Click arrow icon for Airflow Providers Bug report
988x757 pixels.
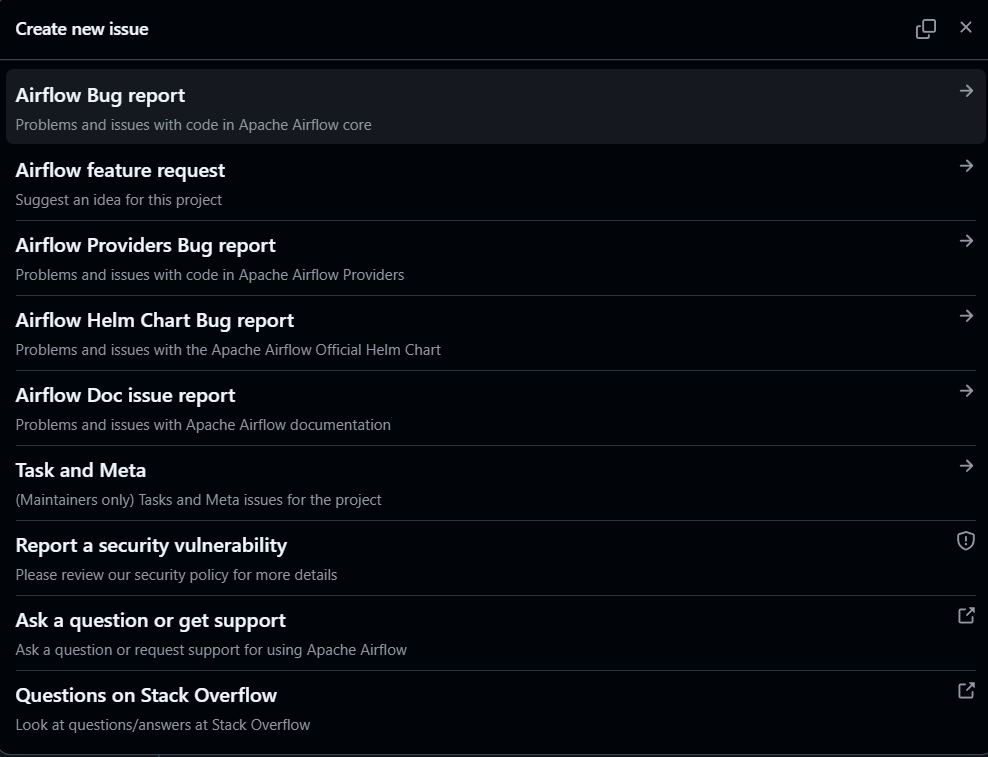coord(966,241)
